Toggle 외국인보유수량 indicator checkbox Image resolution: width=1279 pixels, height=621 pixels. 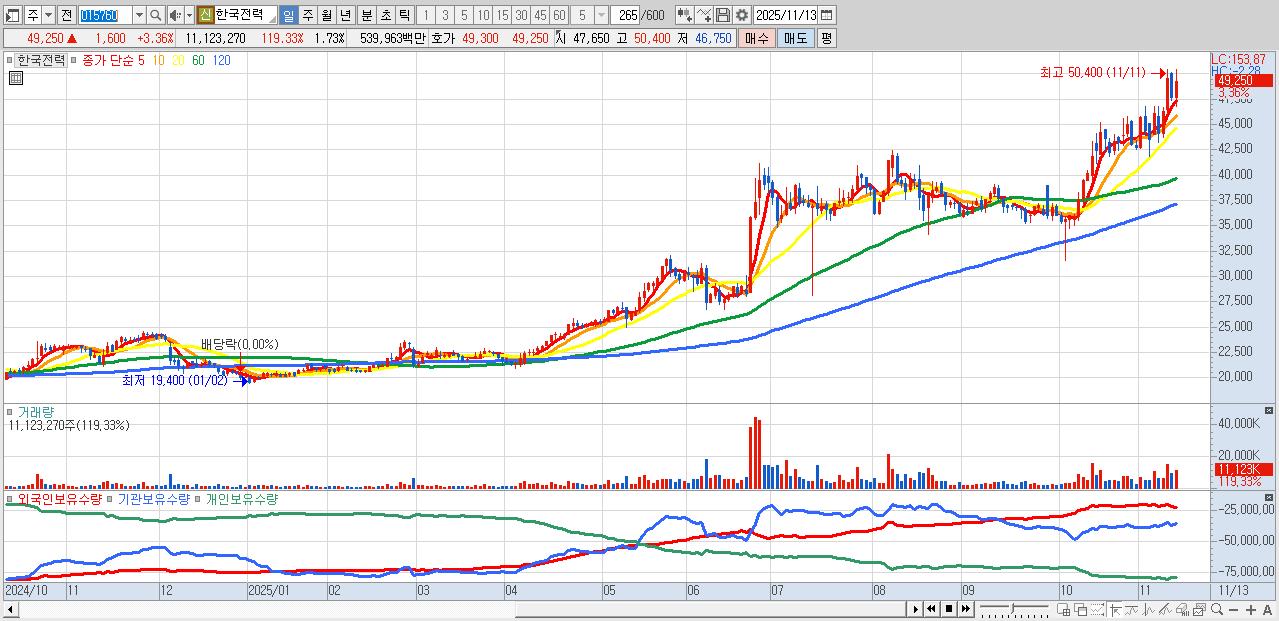pyautogui.click(x=11, y=498)
